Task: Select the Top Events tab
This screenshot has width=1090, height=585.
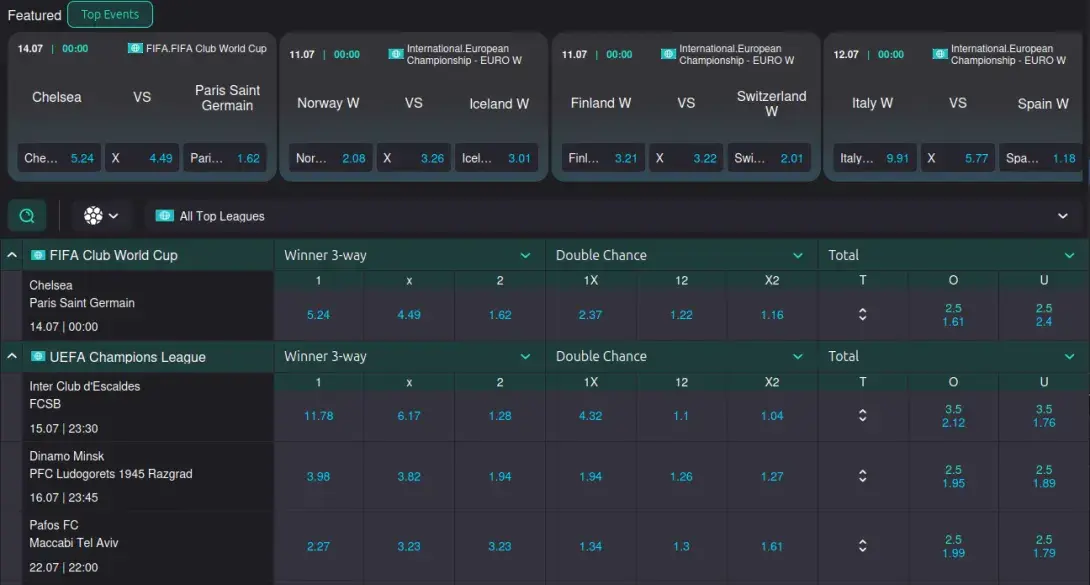Action: tap(110, 15)
